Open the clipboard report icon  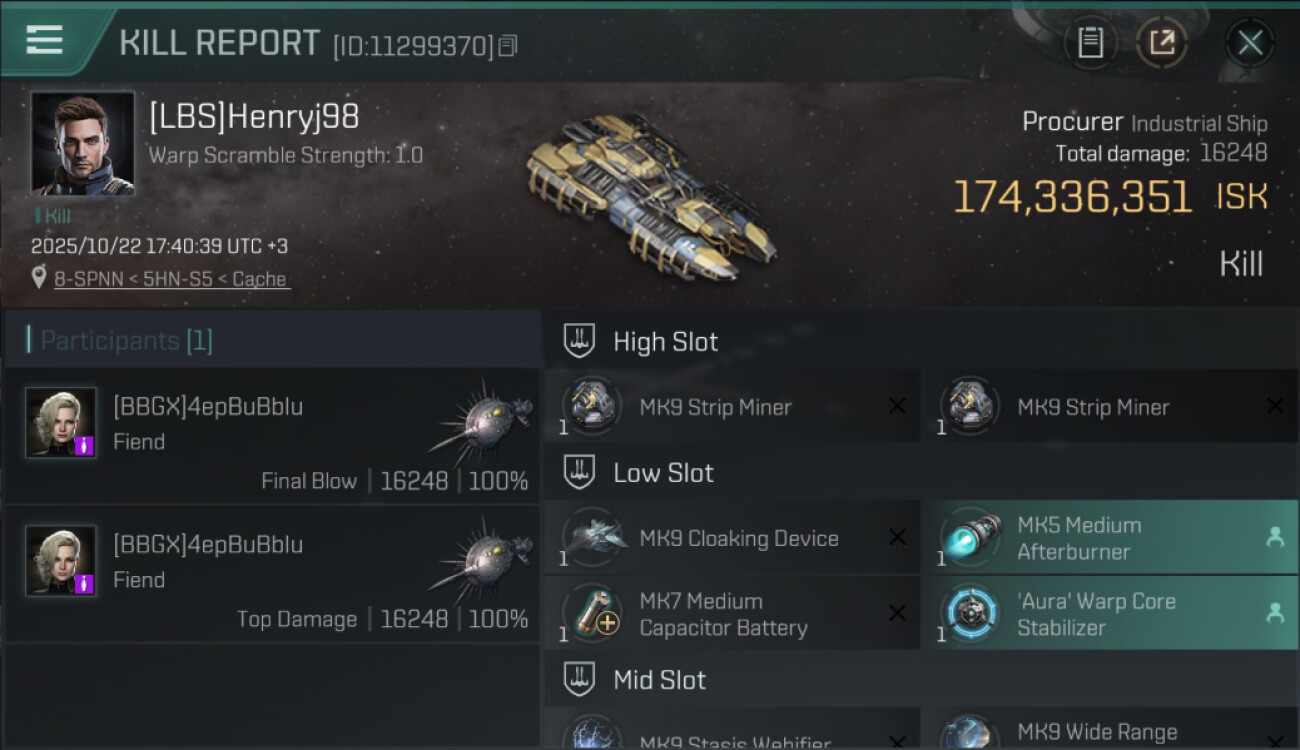click(x=1090, y=43)
